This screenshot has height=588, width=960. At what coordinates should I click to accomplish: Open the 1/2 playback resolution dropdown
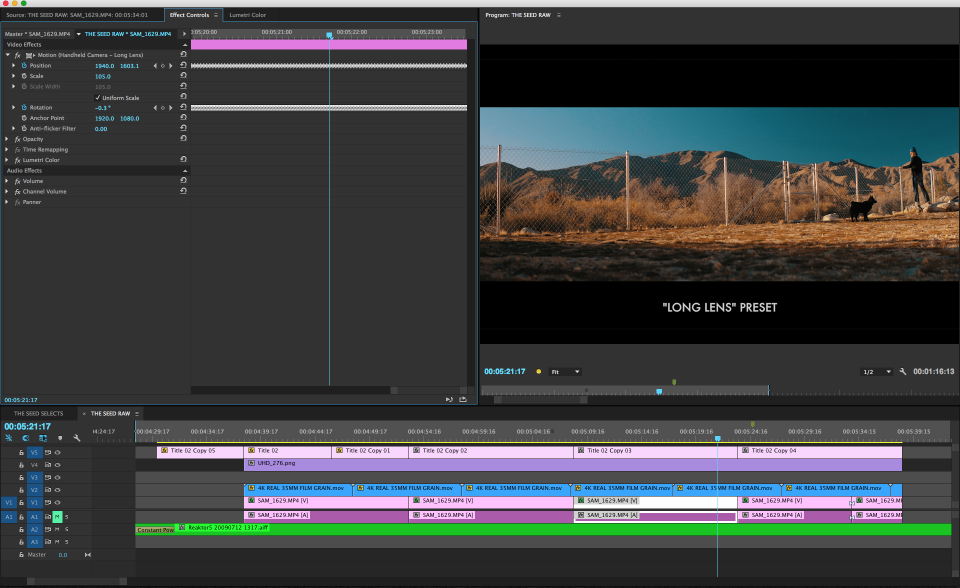[877, 372]
